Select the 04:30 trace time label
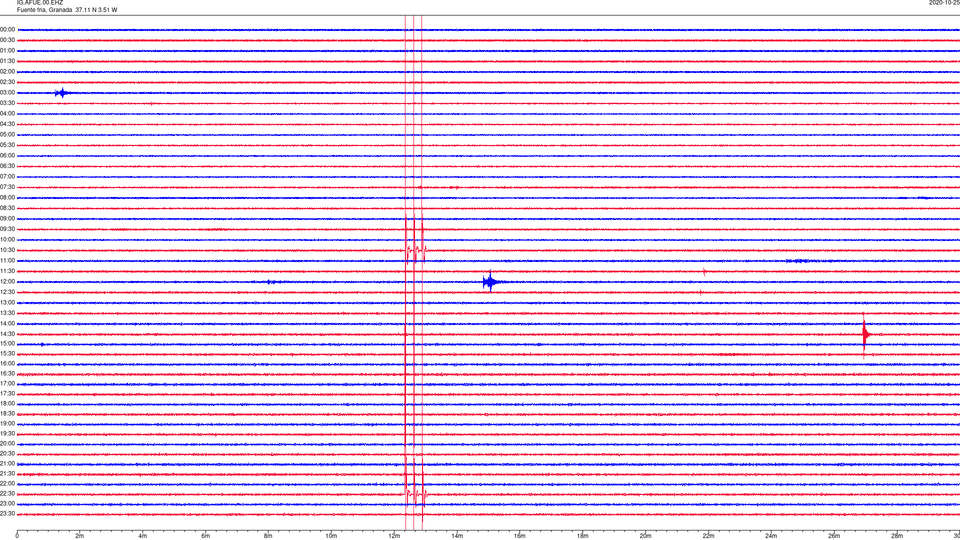 pyautogui.click(x=8, y=124)
